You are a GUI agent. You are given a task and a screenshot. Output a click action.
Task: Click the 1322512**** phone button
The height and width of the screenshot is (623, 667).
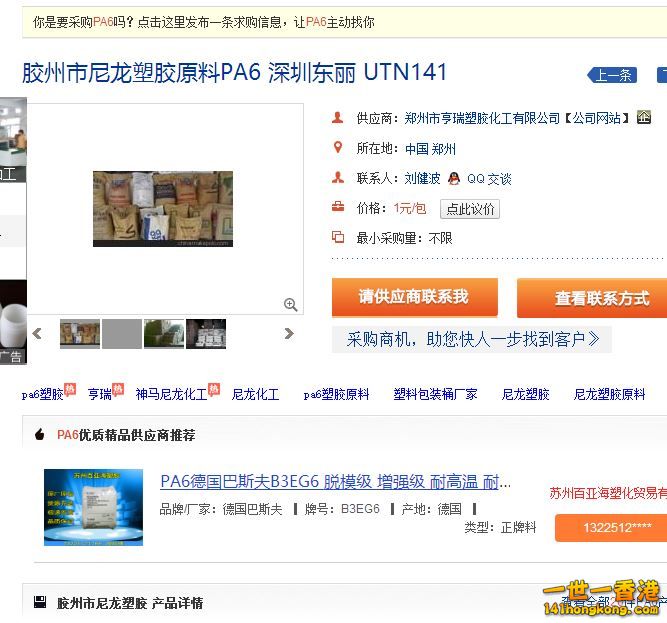pos(611,528)
